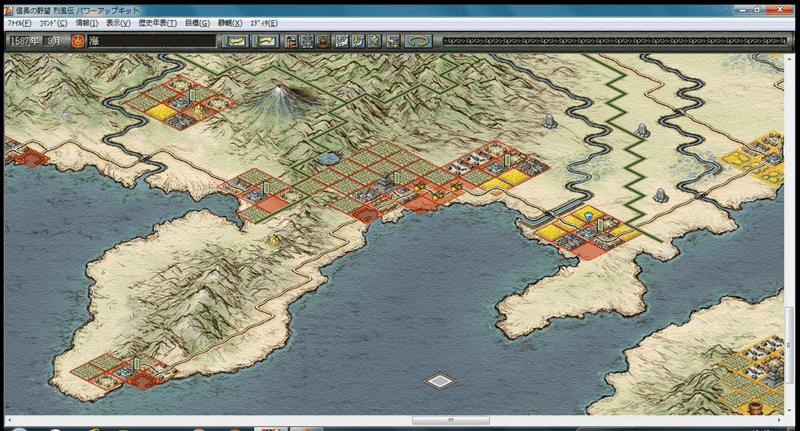The height and width of the screenshot is (431, 800).
Task: Click the stone monument nearest the eastern coast
Action: tap(660, 195)
